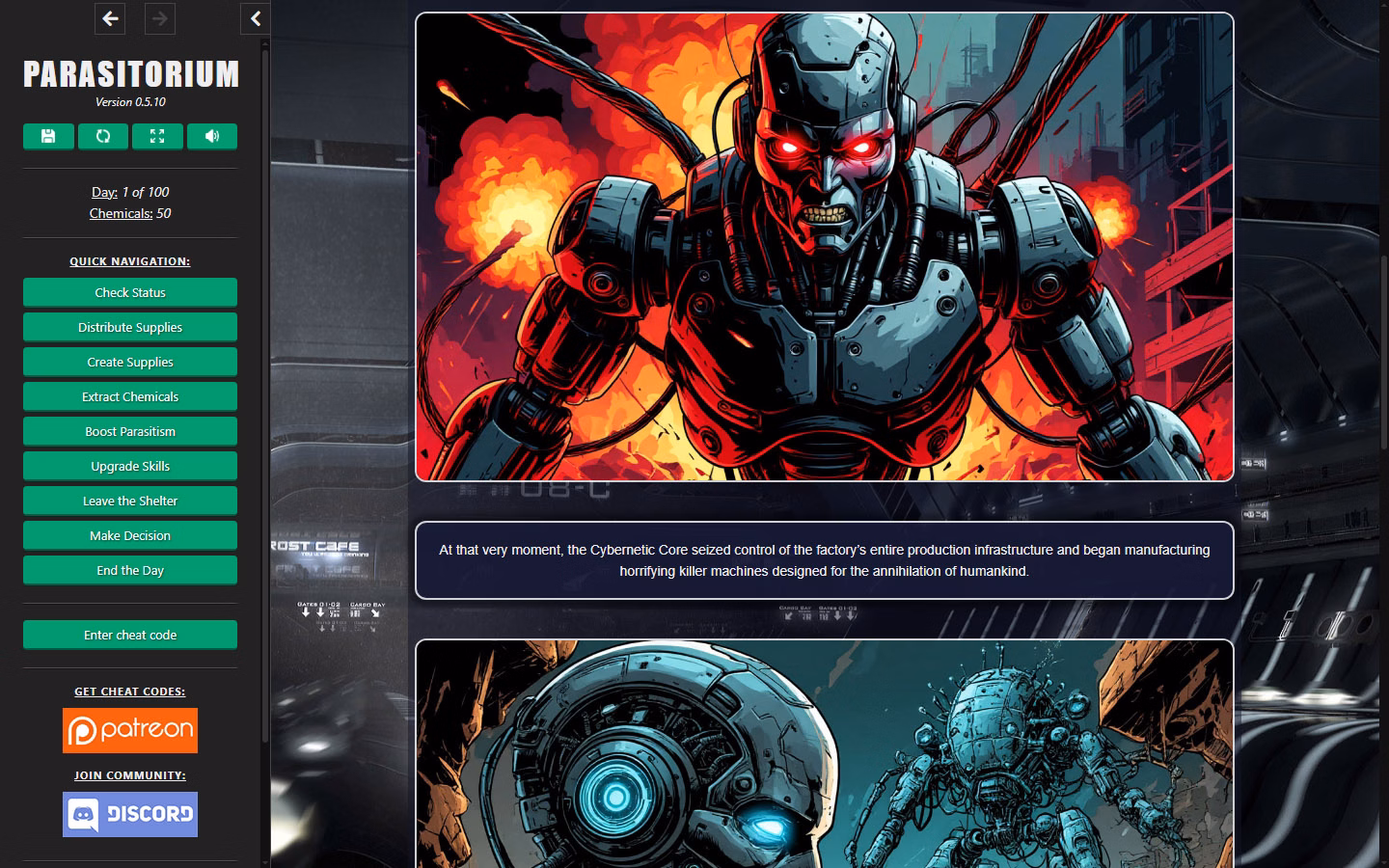This screenshot has height=868, width=1389.
Task: Choose Extract Chemicals
Action: click(x=130, y=396)
